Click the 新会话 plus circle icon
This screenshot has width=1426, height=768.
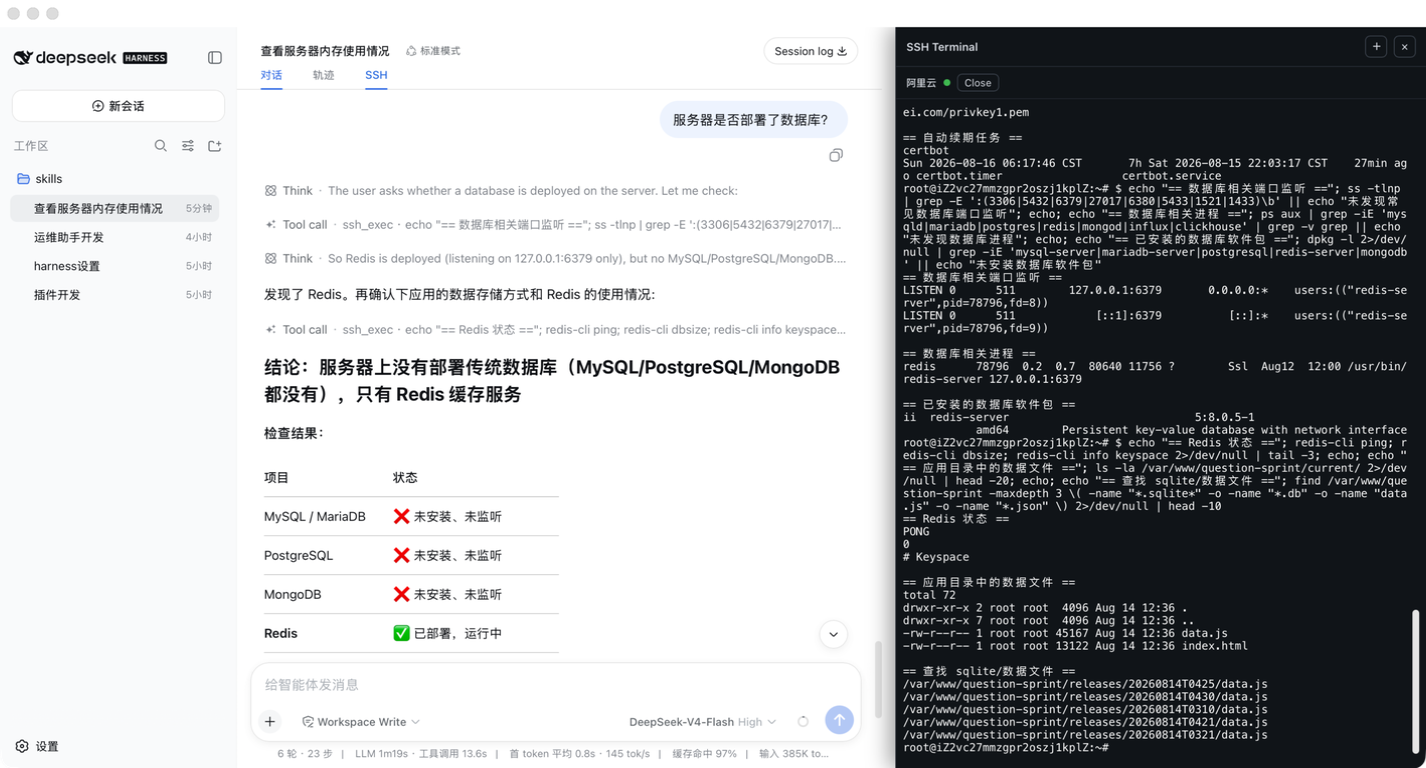[98, 106]
